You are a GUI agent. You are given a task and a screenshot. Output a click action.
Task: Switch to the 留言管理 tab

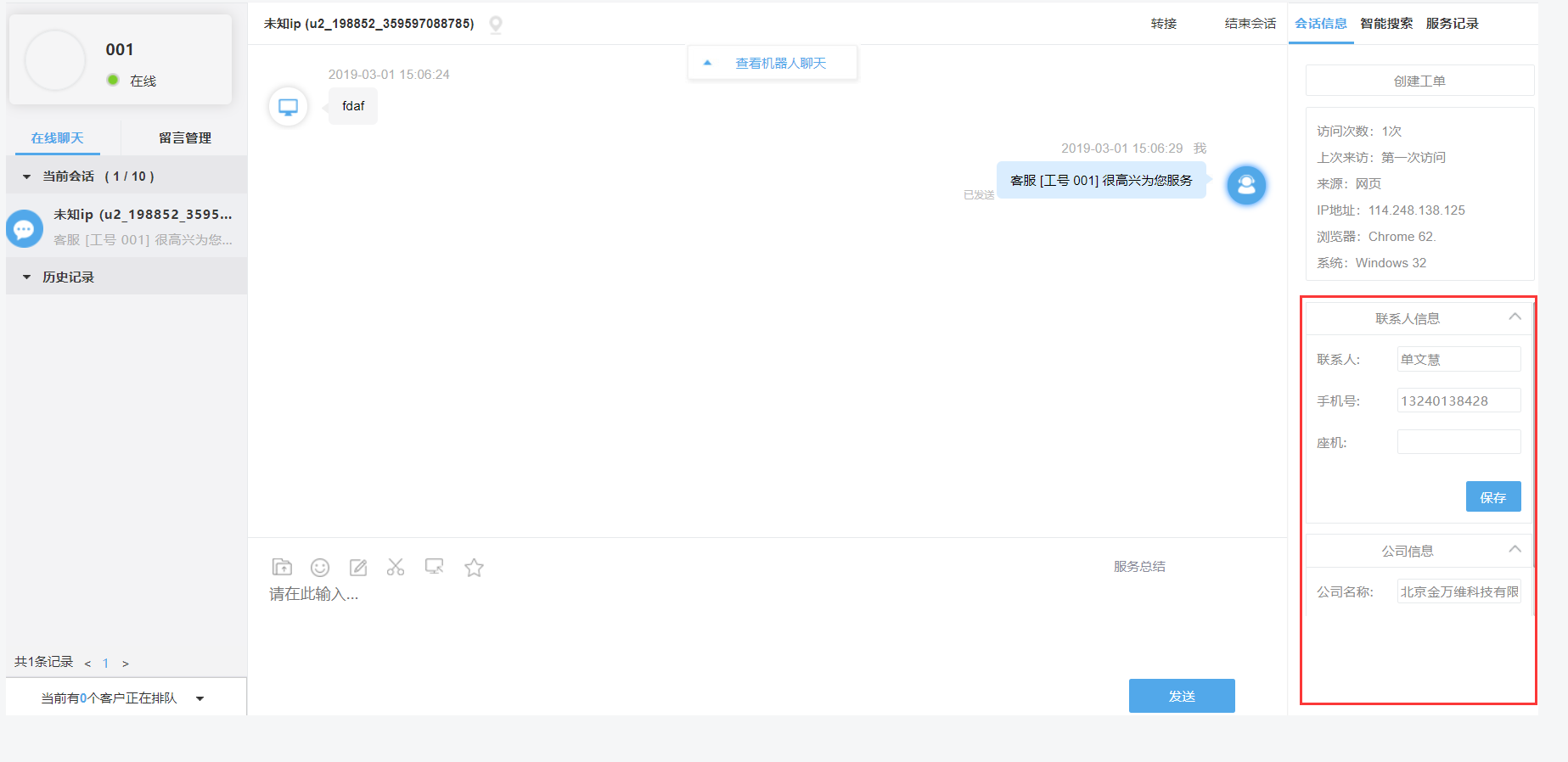pos(184,138)
